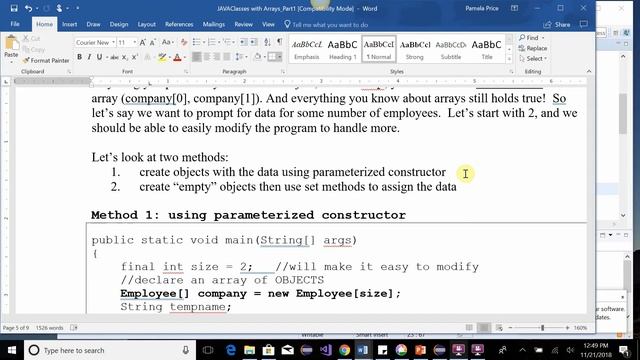Open Ribbon Display Options
This screenshot has height=360, width=640.
514,8
